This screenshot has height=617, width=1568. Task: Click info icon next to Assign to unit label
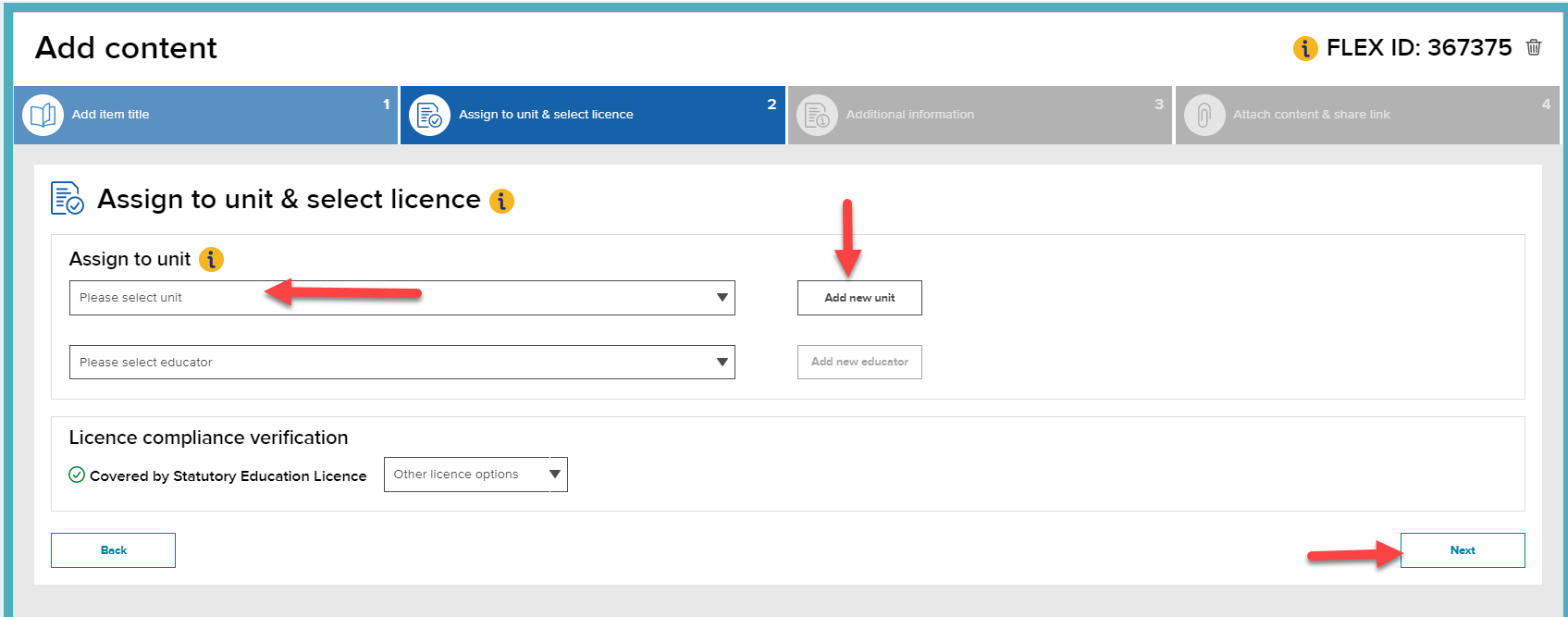[x=211, y=259]
